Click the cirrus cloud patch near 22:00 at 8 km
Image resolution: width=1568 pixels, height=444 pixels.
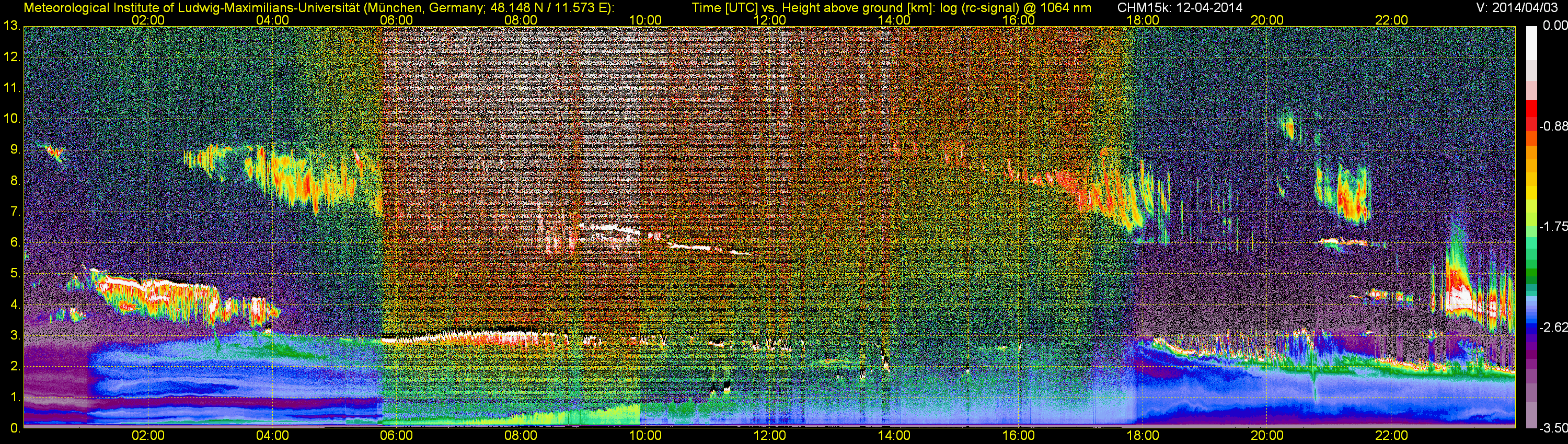(x=1342, y=193)
